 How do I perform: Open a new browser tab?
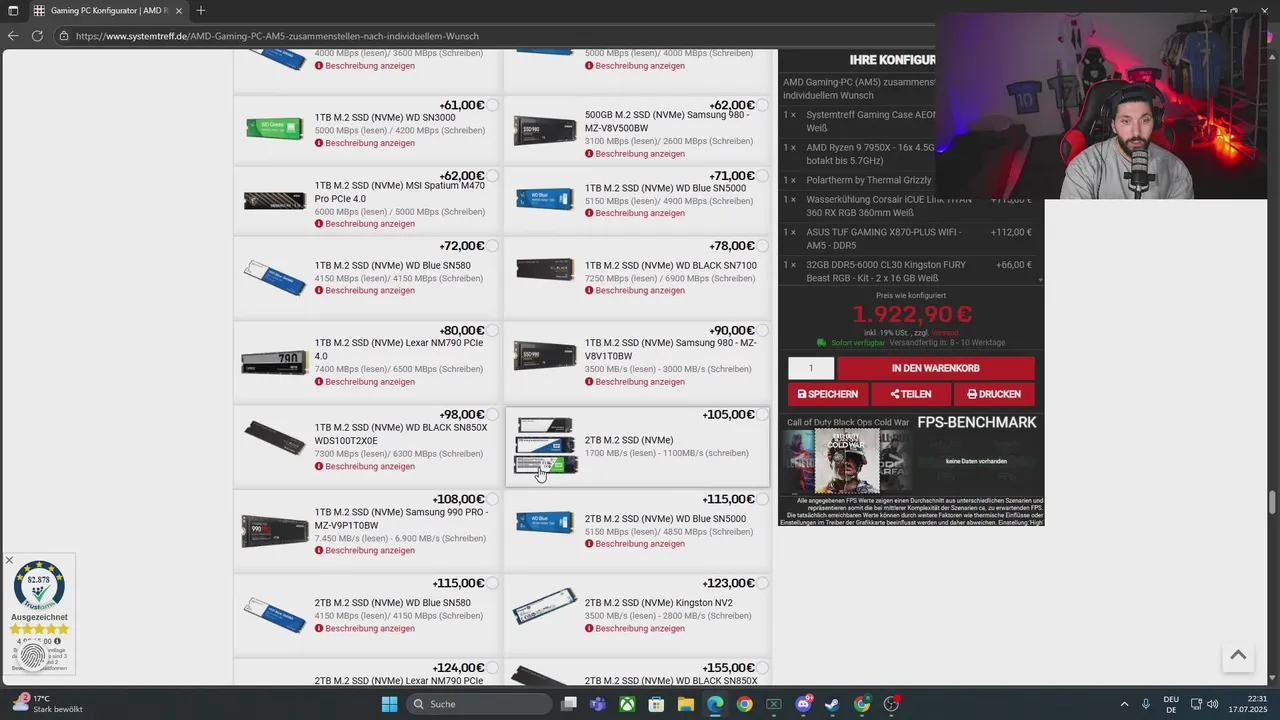click(201, 11)
